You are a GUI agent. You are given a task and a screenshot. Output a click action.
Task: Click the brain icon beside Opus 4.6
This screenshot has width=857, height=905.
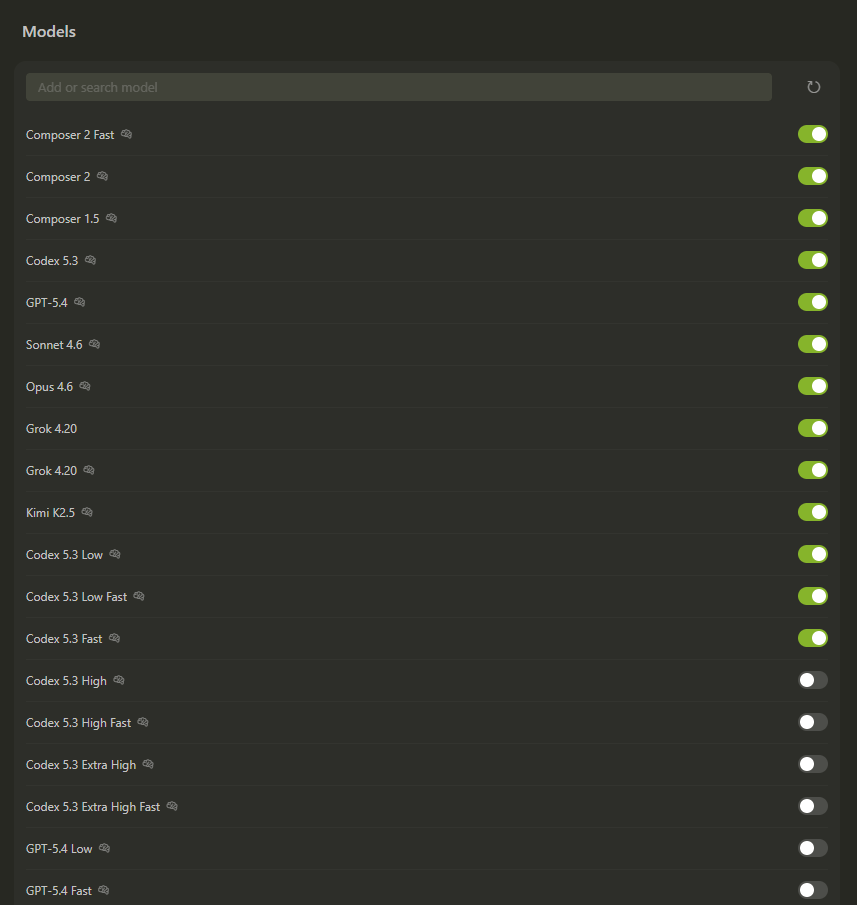[85, 386]
